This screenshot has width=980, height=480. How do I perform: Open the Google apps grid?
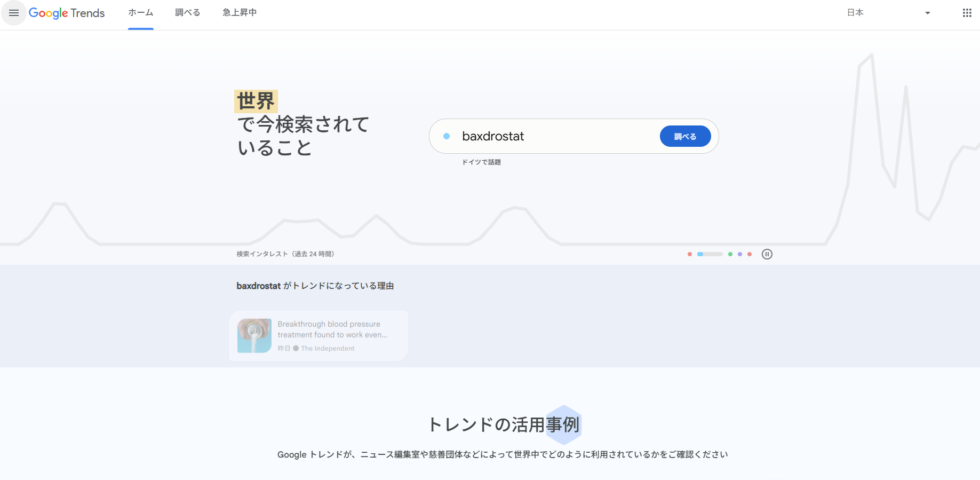click(x=967, y=13)
